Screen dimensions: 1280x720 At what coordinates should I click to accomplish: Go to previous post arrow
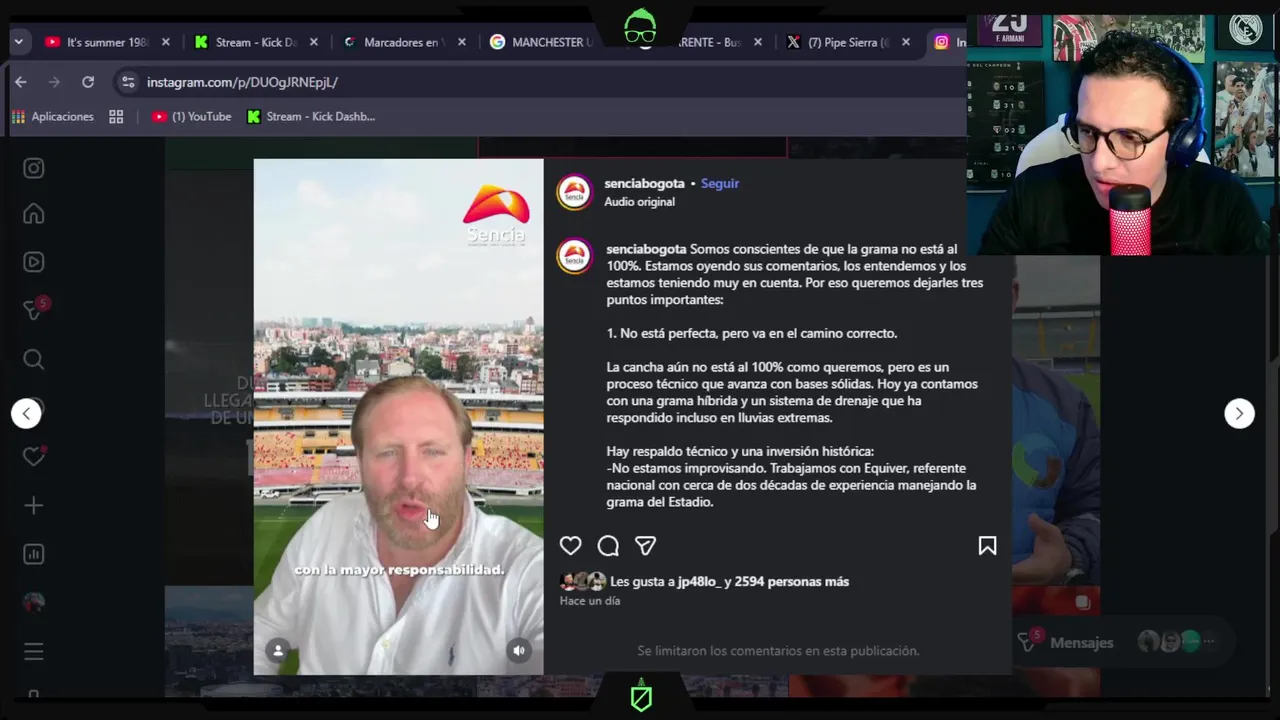pyautogui.click(x=27, y=413)
